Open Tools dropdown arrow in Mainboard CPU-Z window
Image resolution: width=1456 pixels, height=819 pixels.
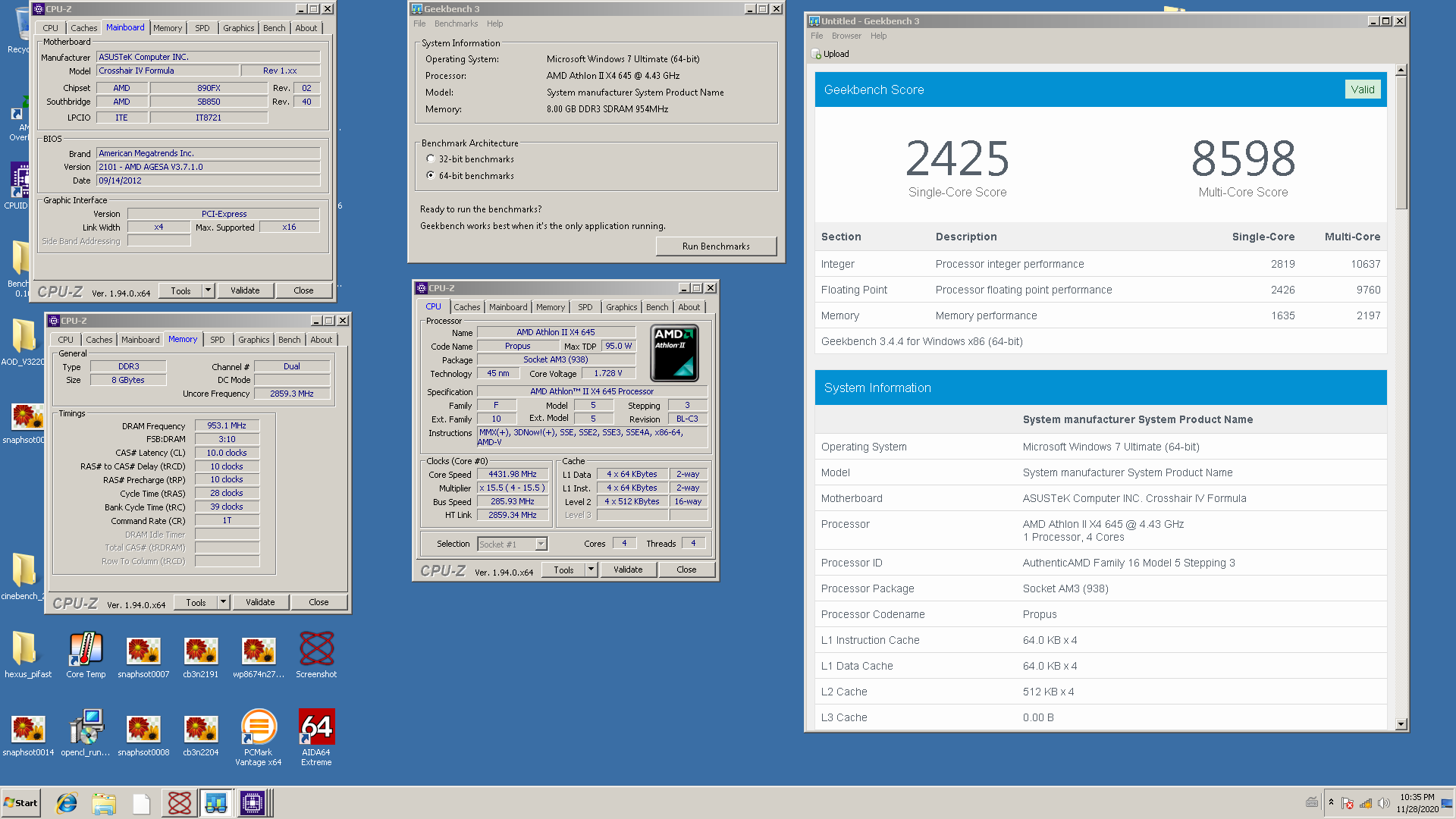click(x=208, y=290)
